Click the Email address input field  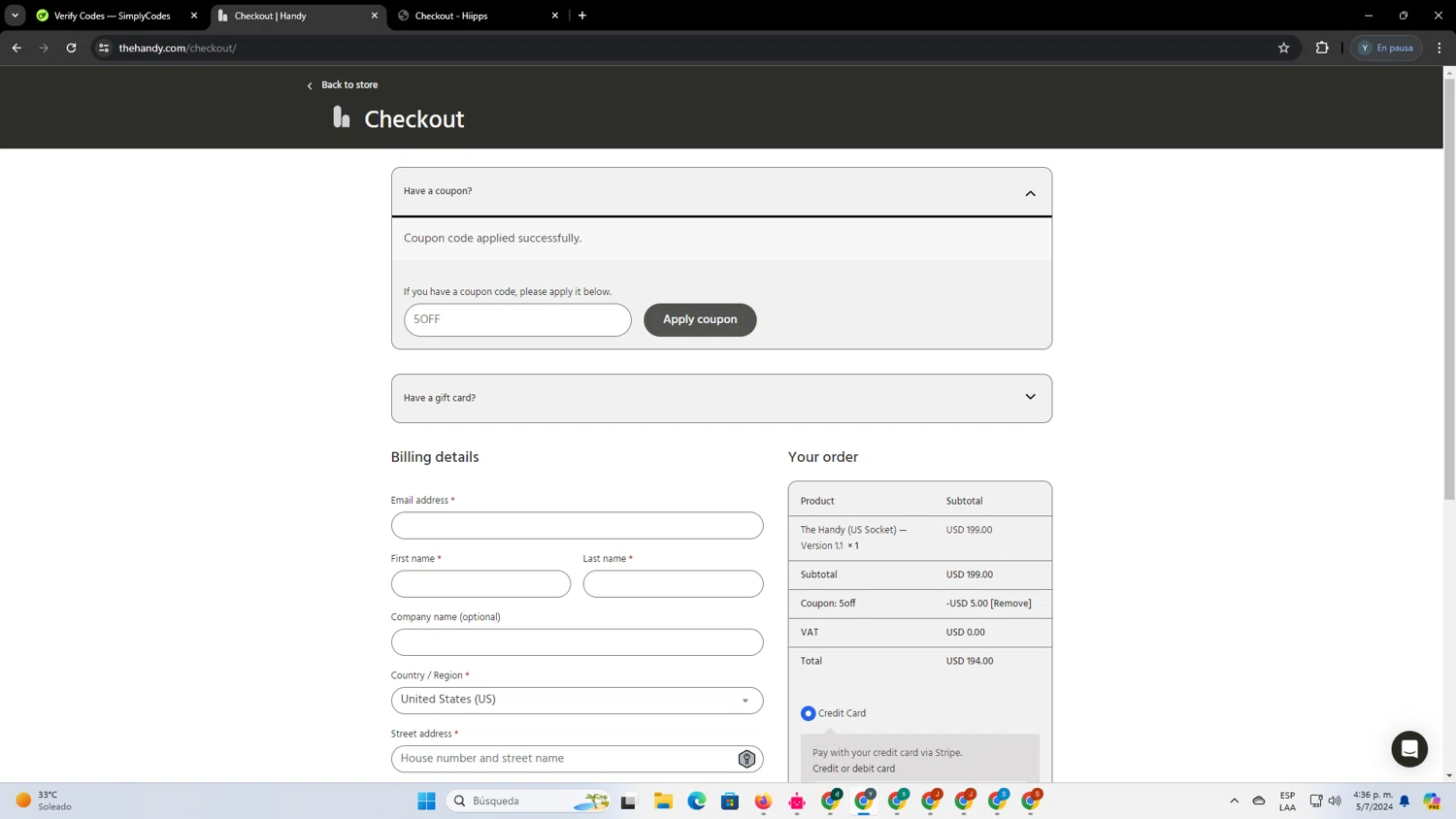coord(577,526)
